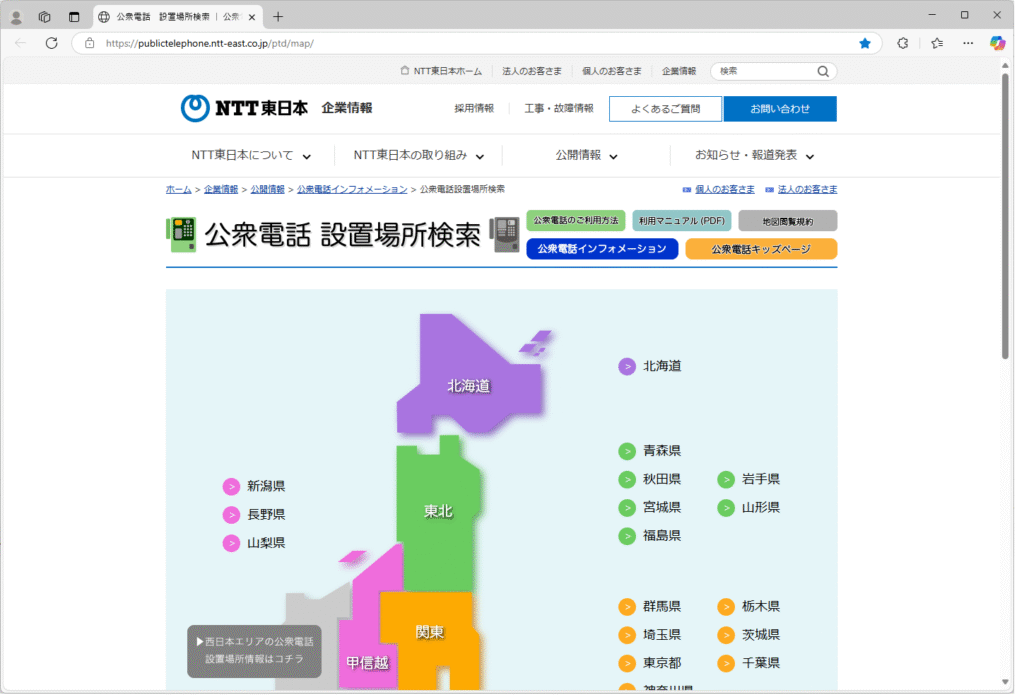Click the green arrow icon beside 山形県
This screenshot has width=1024, height=695.
[x=726, y=508]
